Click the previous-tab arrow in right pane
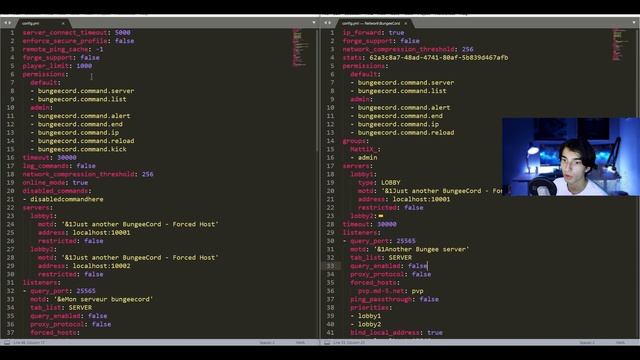Screen dimensions: 640x360 pyautogui.click(x=325, y=23)
